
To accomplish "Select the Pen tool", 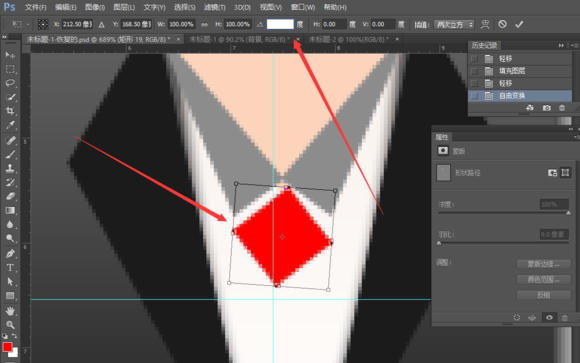I will [10, 253].
